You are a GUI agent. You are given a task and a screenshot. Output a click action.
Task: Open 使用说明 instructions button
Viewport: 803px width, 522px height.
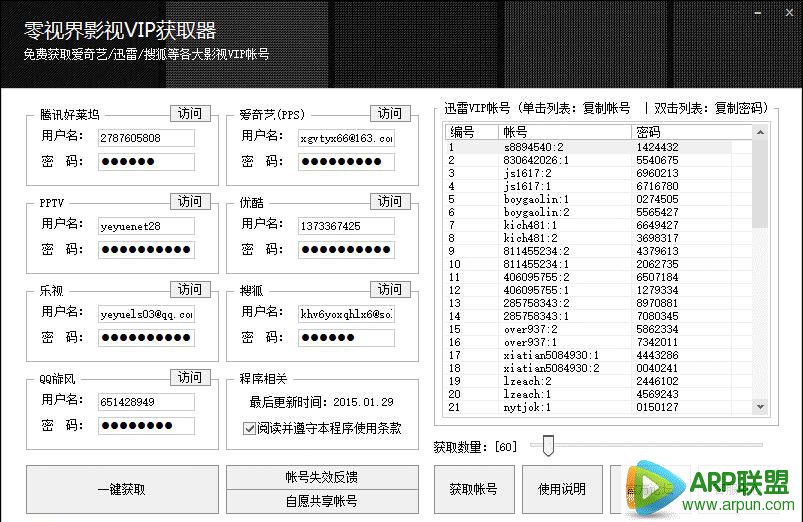(563, 489)
